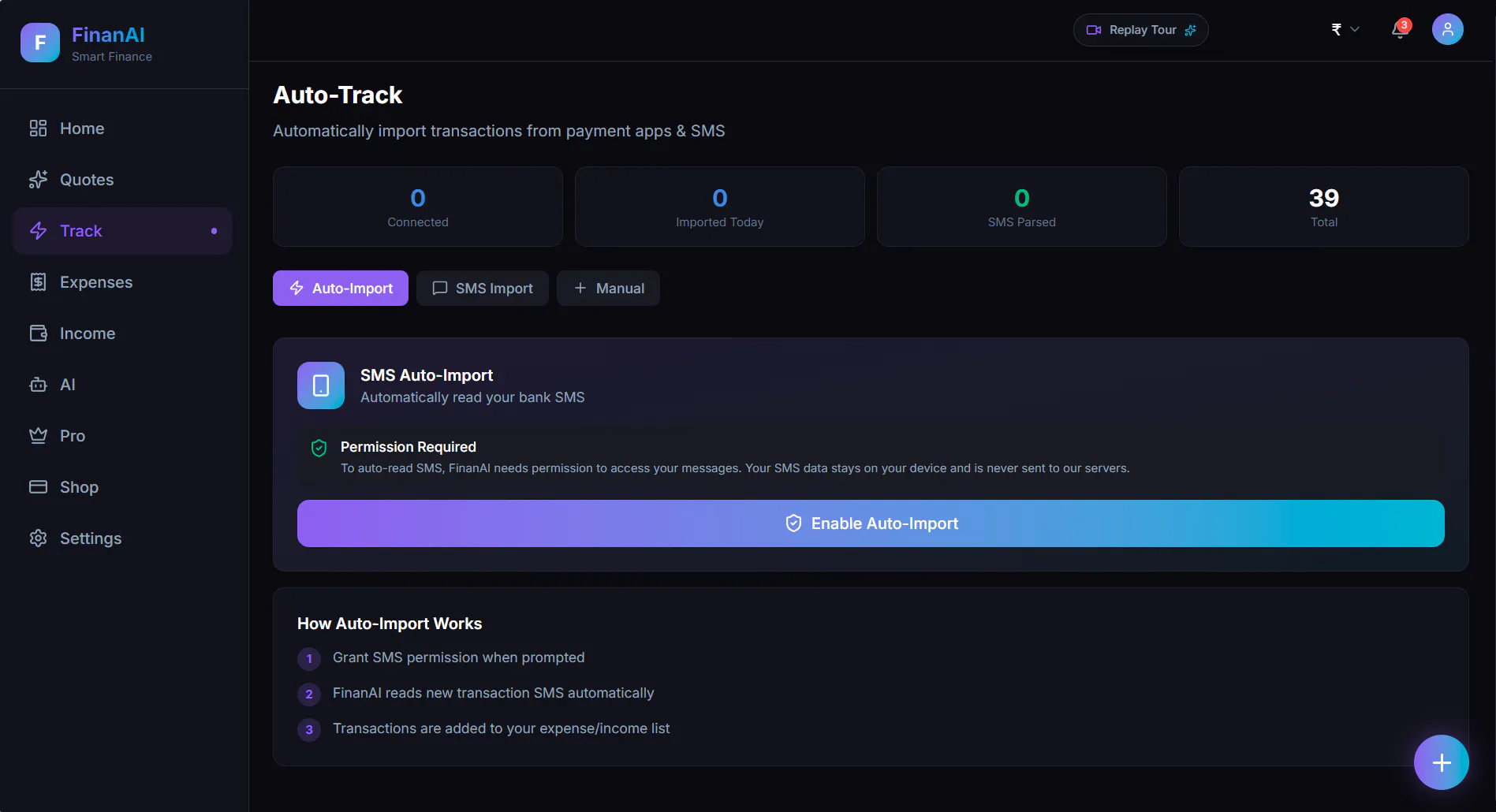Image resolution: width=1496 pixels, height=812 pixels.
Task: Click the Imported Today stat card
Action: [720, 207]
